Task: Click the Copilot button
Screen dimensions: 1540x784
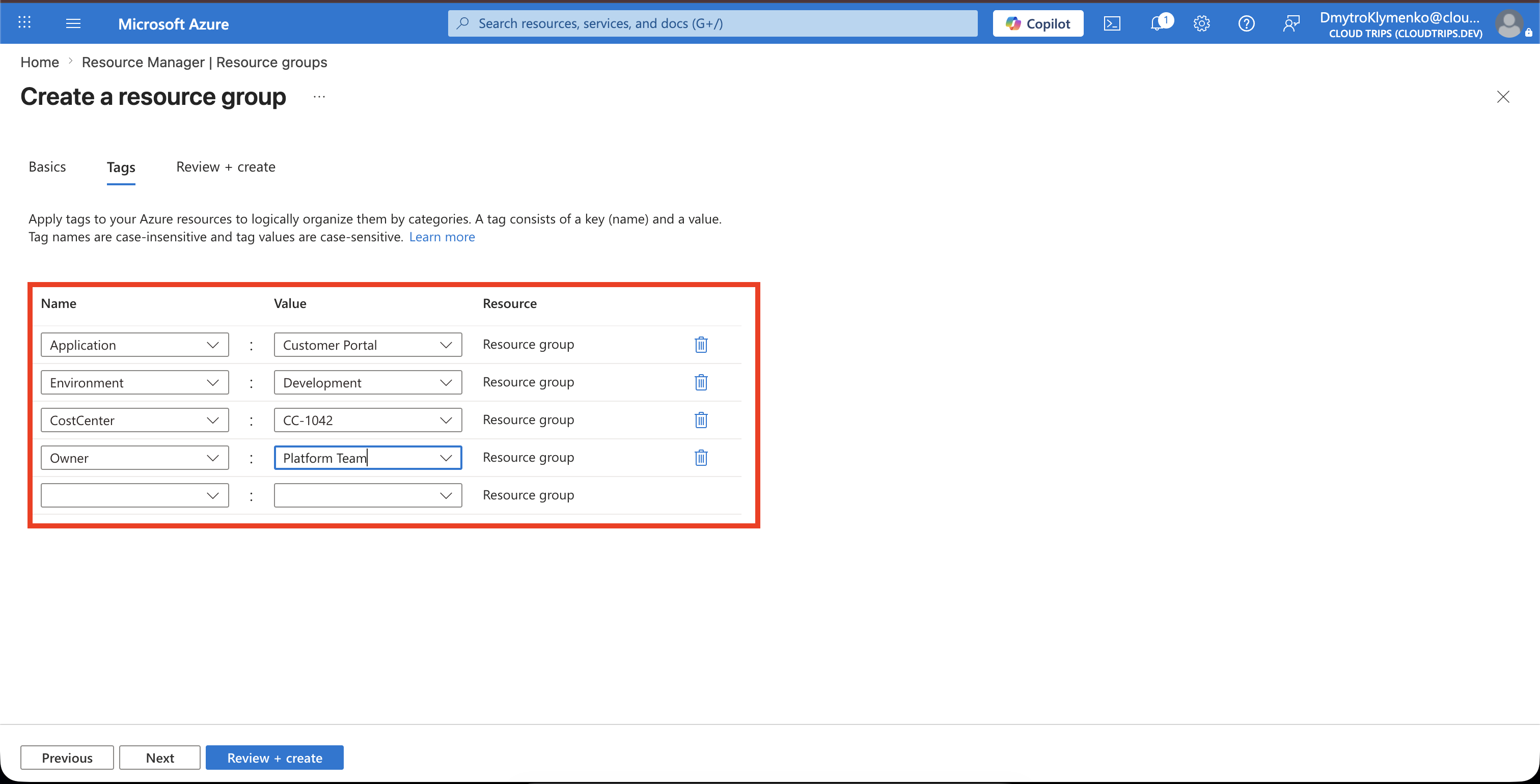Action: tap(1038, 23)
